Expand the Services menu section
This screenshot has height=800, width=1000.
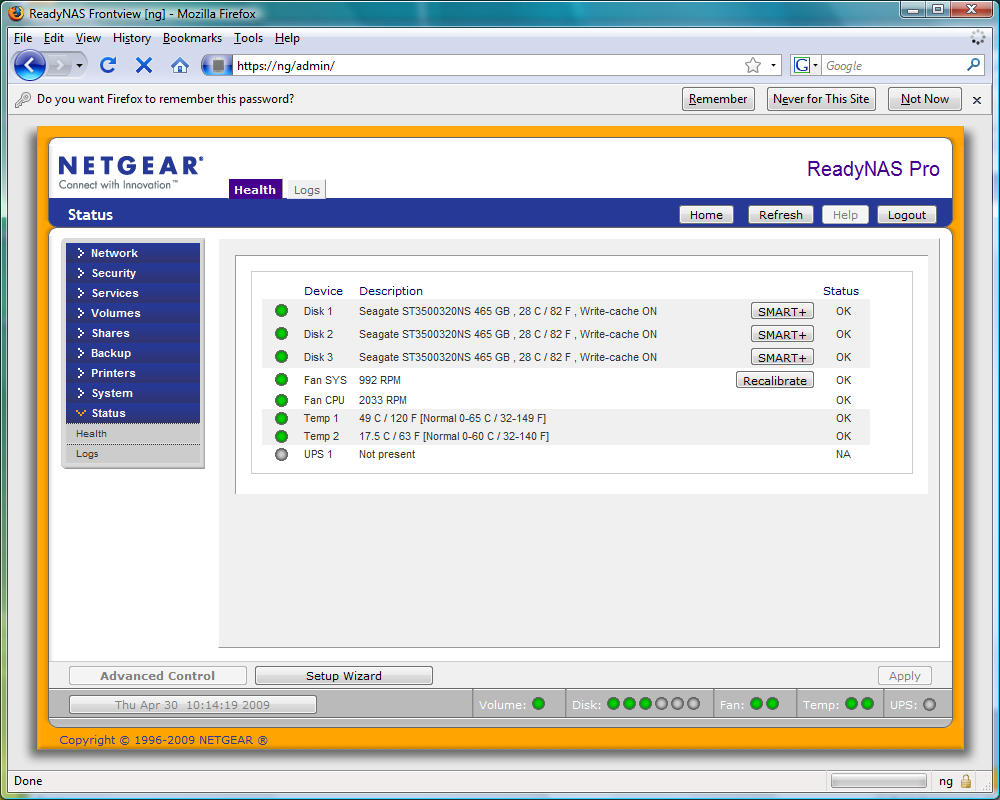click(x=133, y=293)
